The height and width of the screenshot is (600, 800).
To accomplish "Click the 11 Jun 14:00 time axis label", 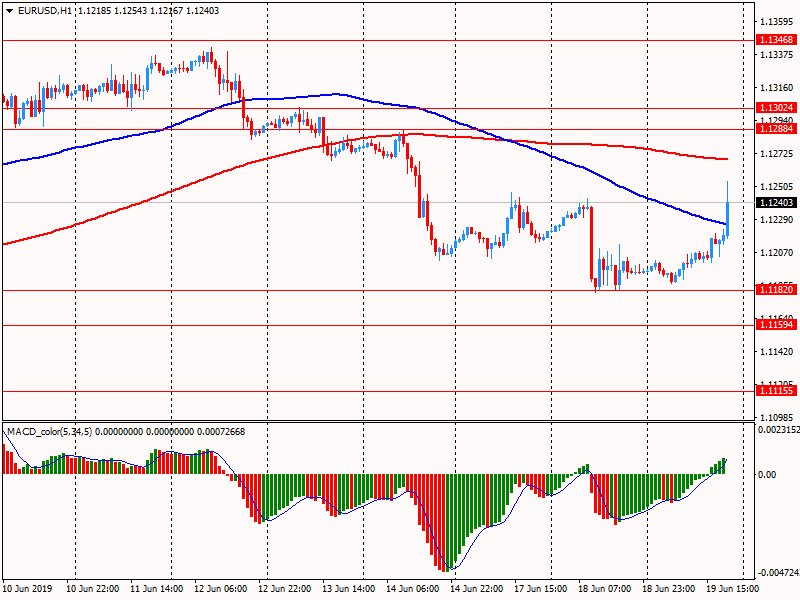I will 157,589.
